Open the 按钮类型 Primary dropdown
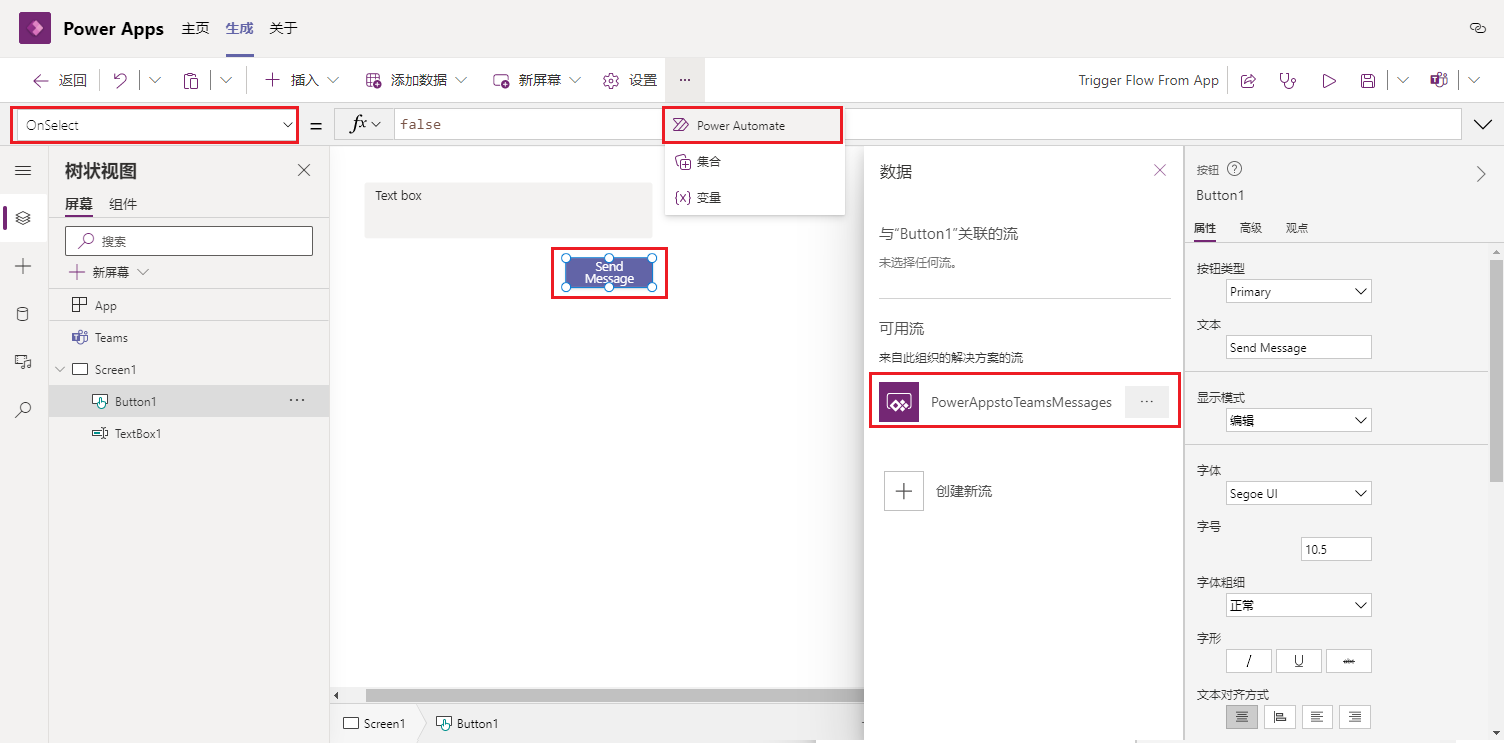 tap(1299, 291)
